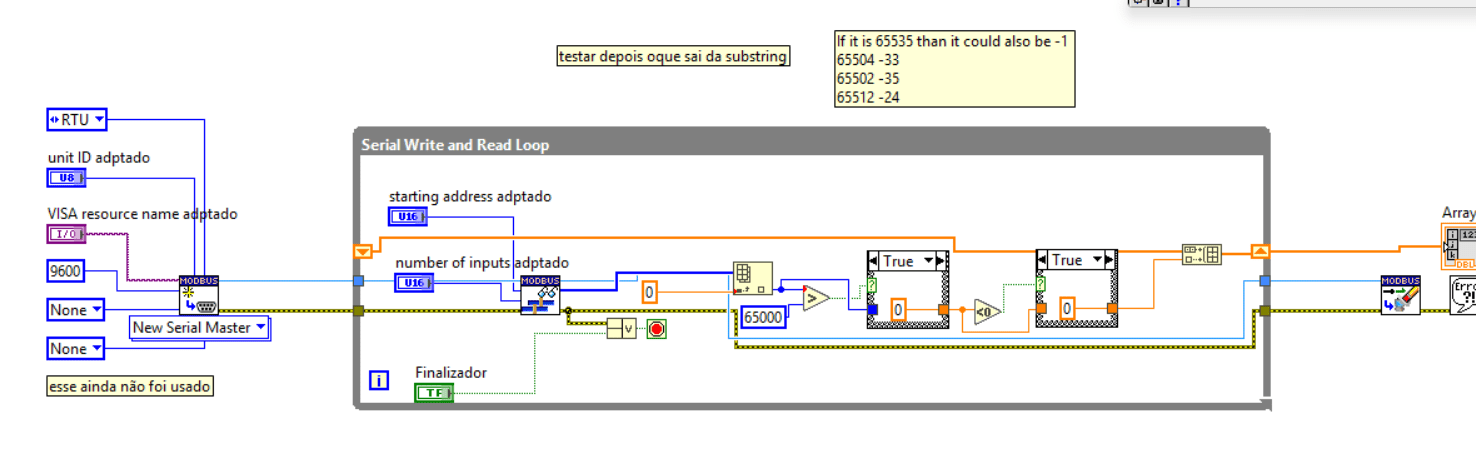1476x451 pixels.
Task: Select the blue tunnel on the loop's left border
Action: 359,281
